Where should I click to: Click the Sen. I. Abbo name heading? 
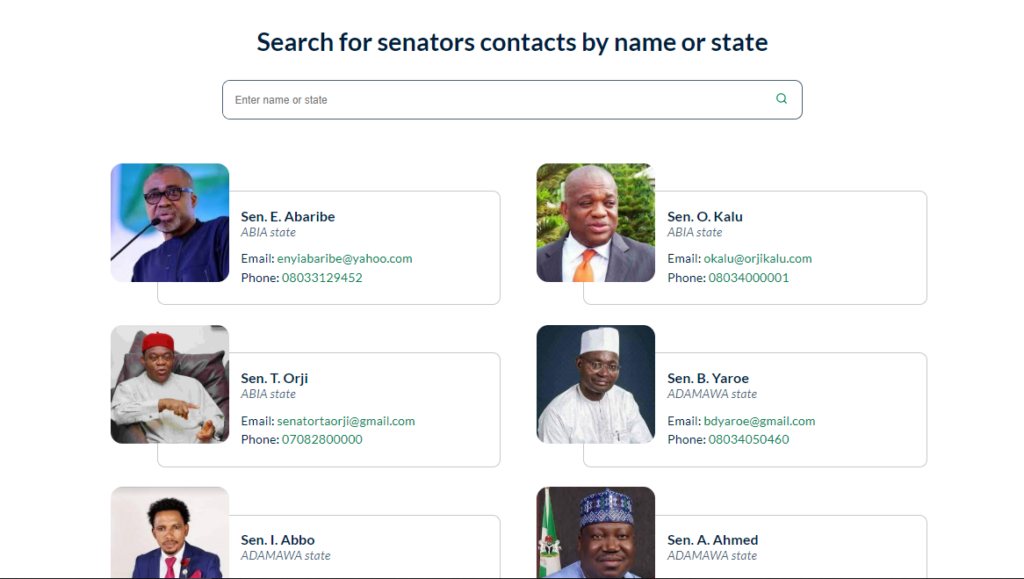click(x=277, y=540)
